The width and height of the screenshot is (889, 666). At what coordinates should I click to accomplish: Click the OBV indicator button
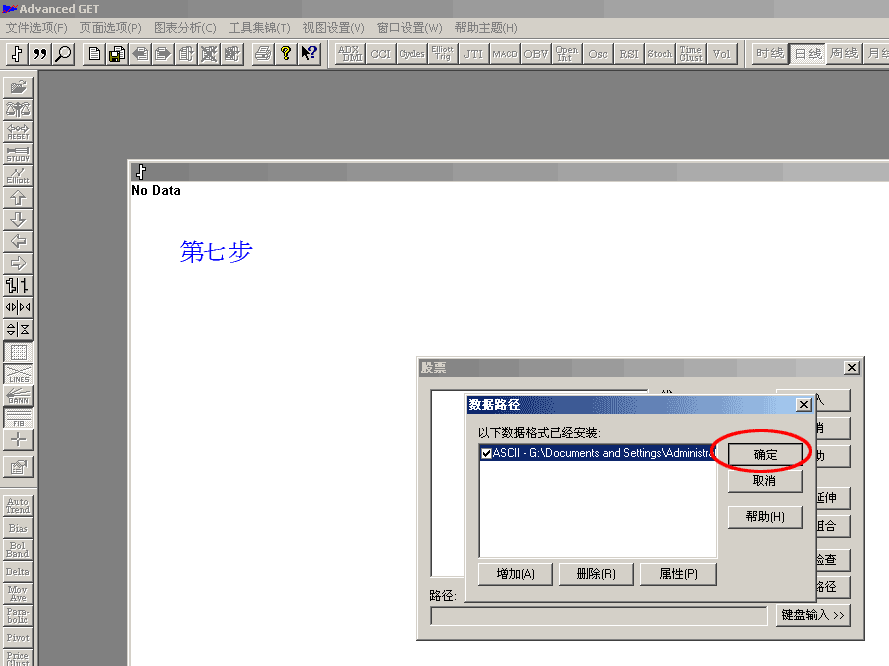[x=536, y=54]
